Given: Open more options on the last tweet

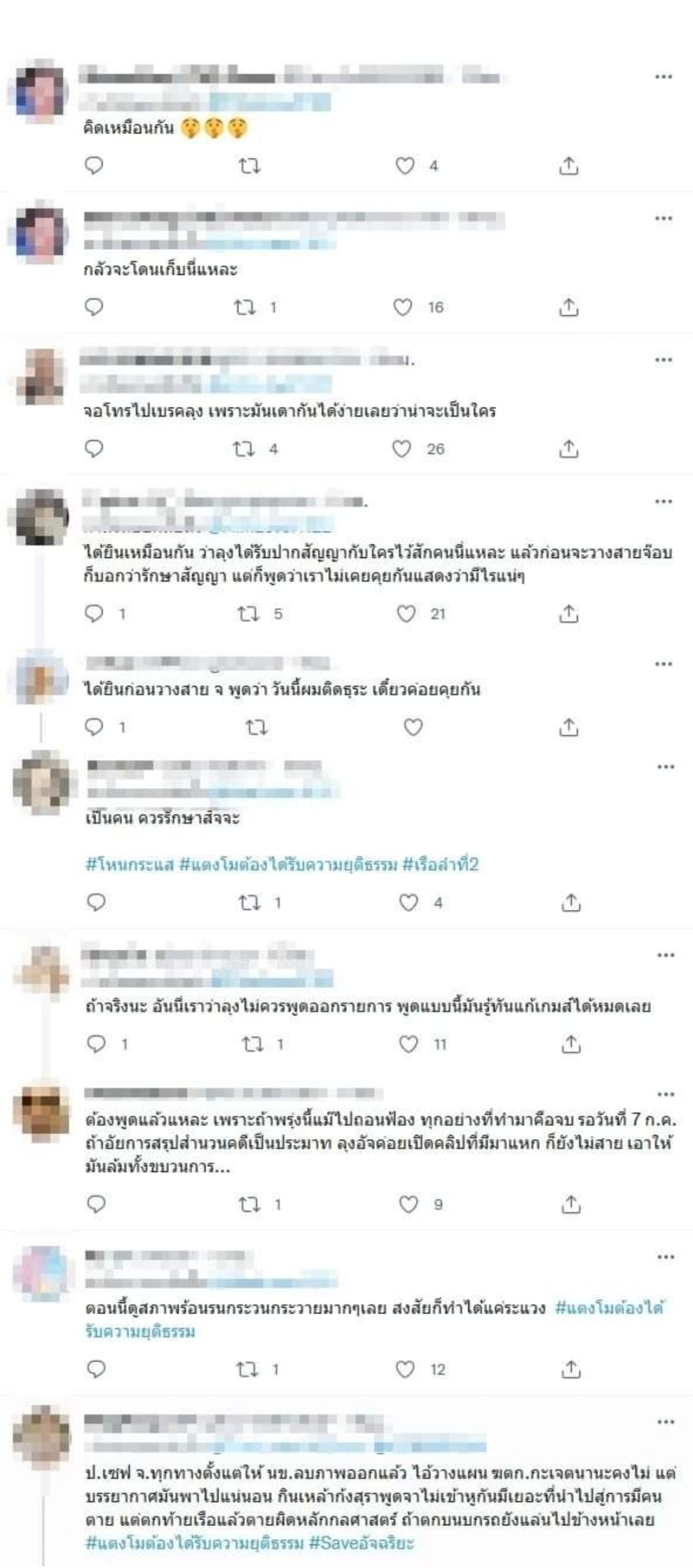Looking at the screenshot, I should (666, 1422).
